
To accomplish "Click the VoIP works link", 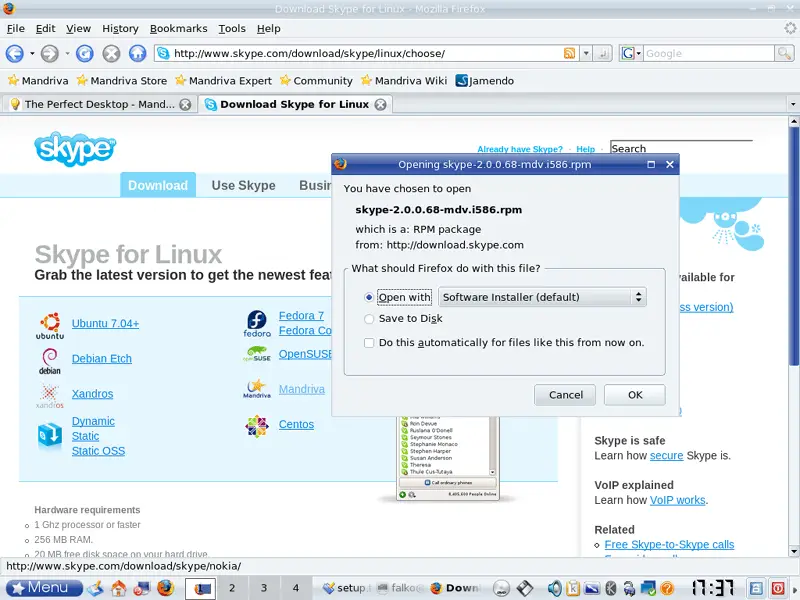I will tap(678, 500).
